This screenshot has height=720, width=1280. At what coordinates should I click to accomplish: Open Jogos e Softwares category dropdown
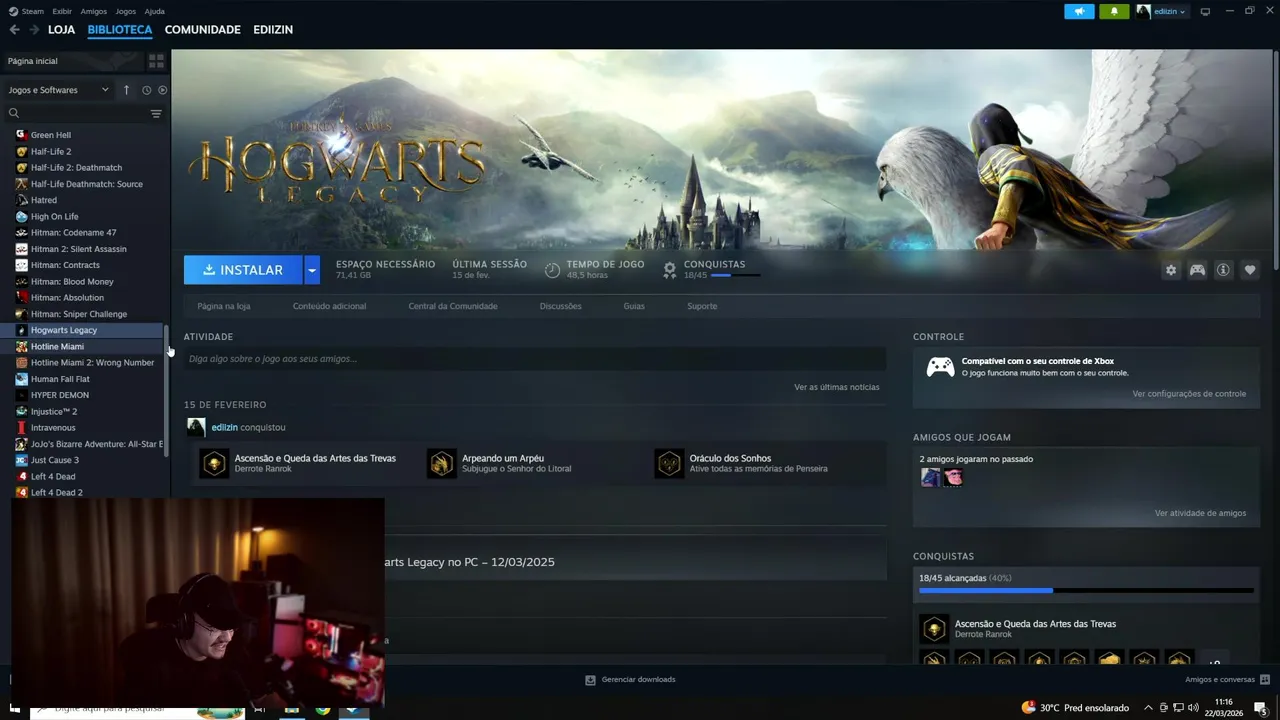coord(59,90)
